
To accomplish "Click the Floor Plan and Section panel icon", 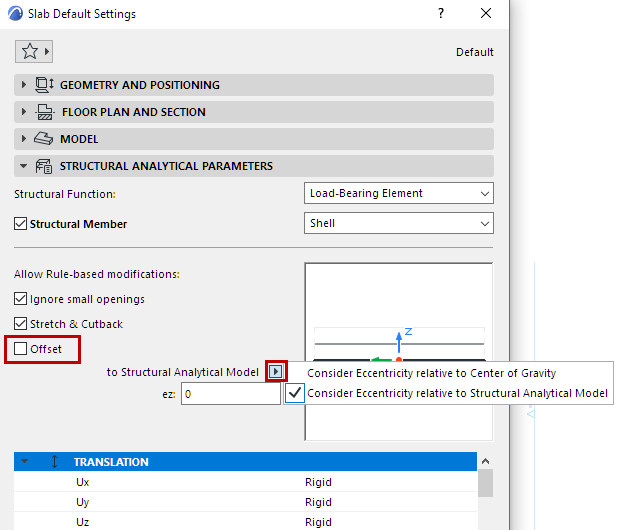I will point(44,112).
